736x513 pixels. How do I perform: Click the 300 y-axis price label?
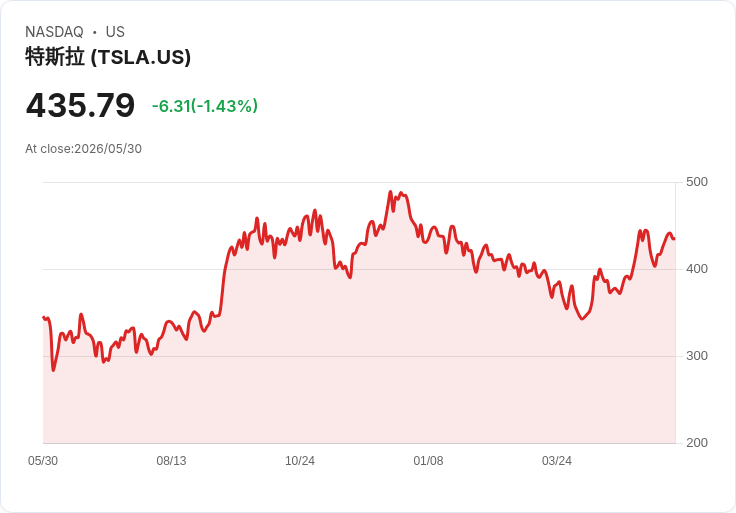coord(697,356)
